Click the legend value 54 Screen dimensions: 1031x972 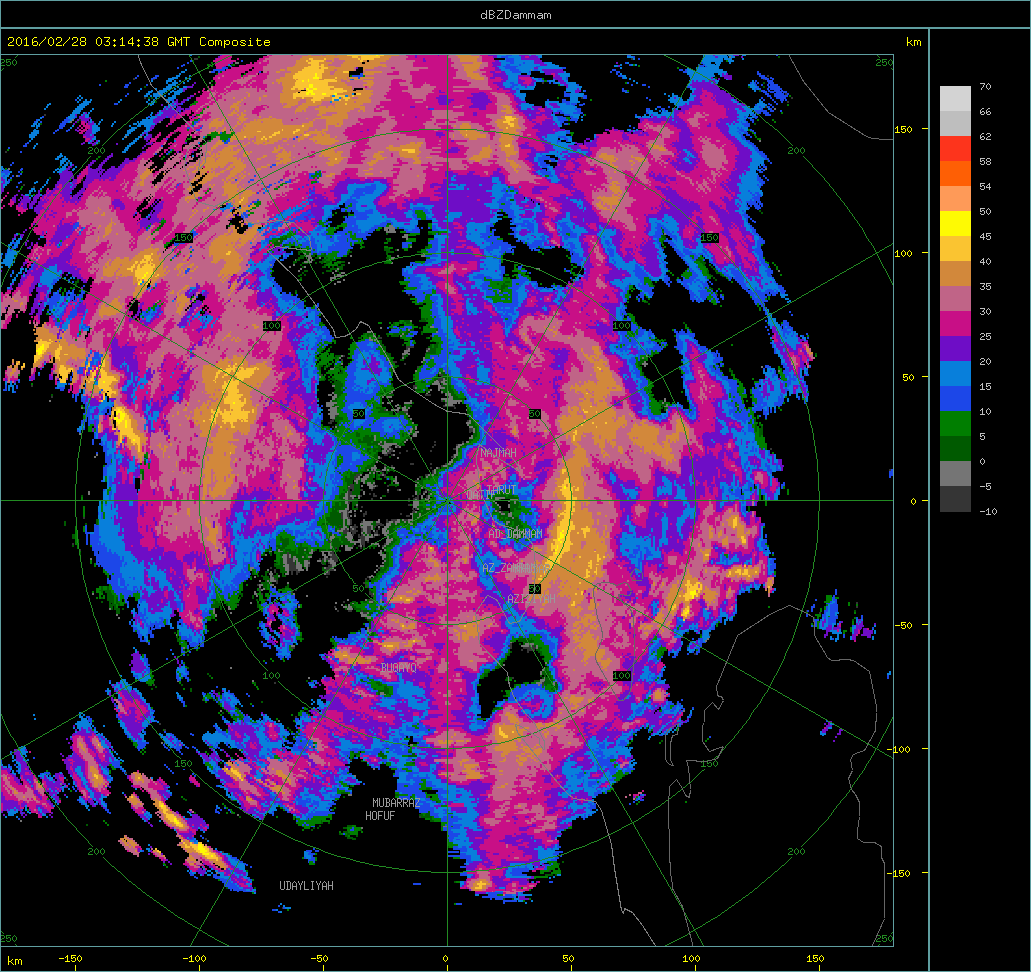click(x=985, y=186)
